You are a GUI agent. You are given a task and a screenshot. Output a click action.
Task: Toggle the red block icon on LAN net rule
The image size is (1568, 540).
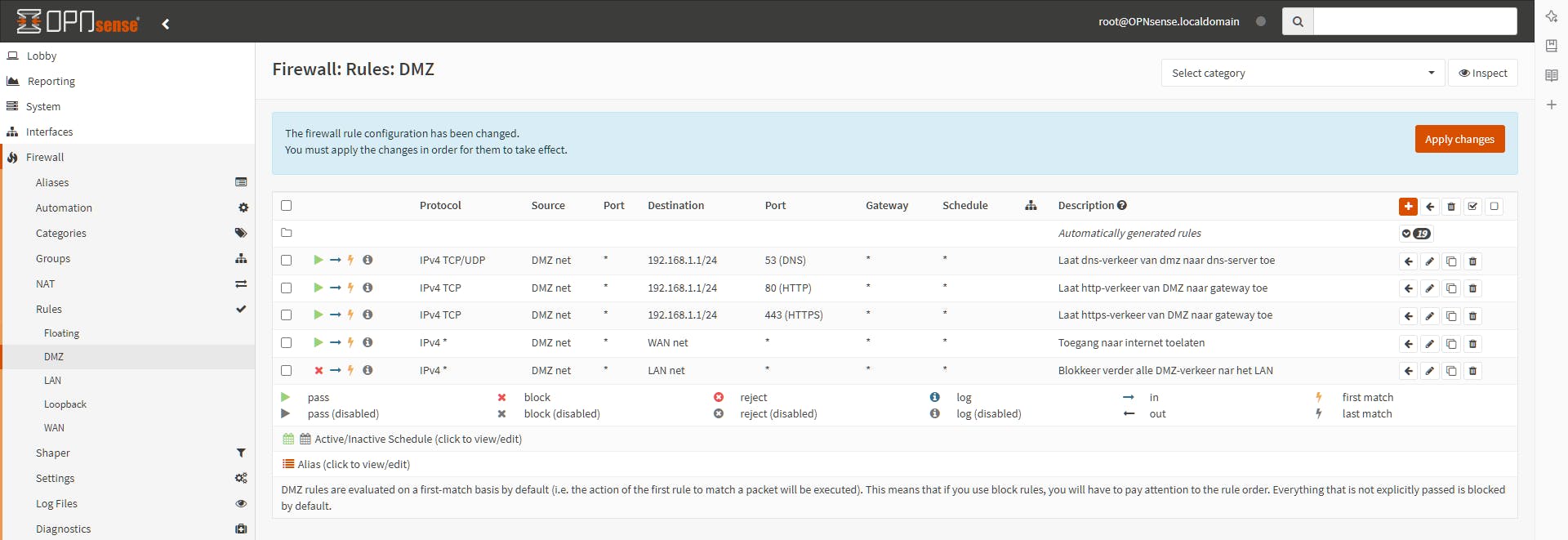pyautogui.click(x=318, y=370)
